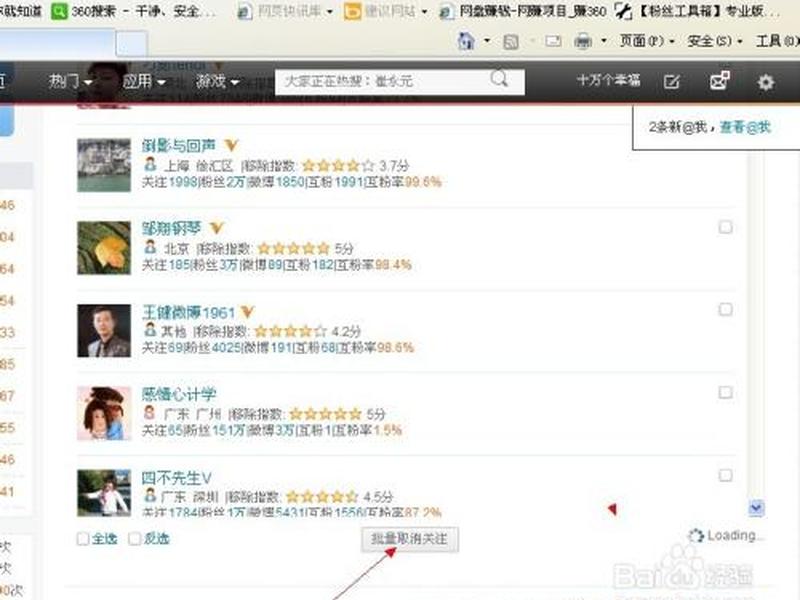
Task: Click the scroll-down arrow of the list
Action: point(756,508)
